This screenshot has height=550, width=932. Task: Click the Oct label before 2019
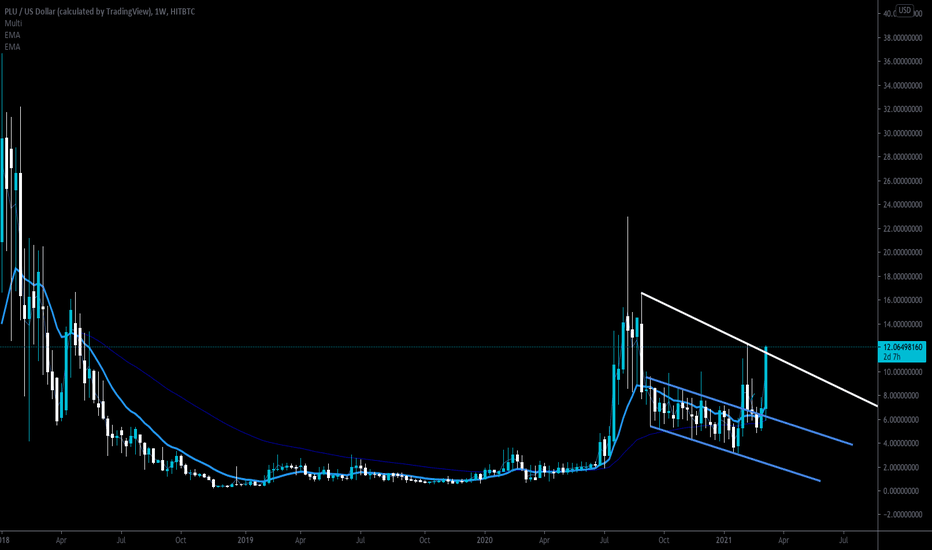pyautogui.click(x=181, y=540)
